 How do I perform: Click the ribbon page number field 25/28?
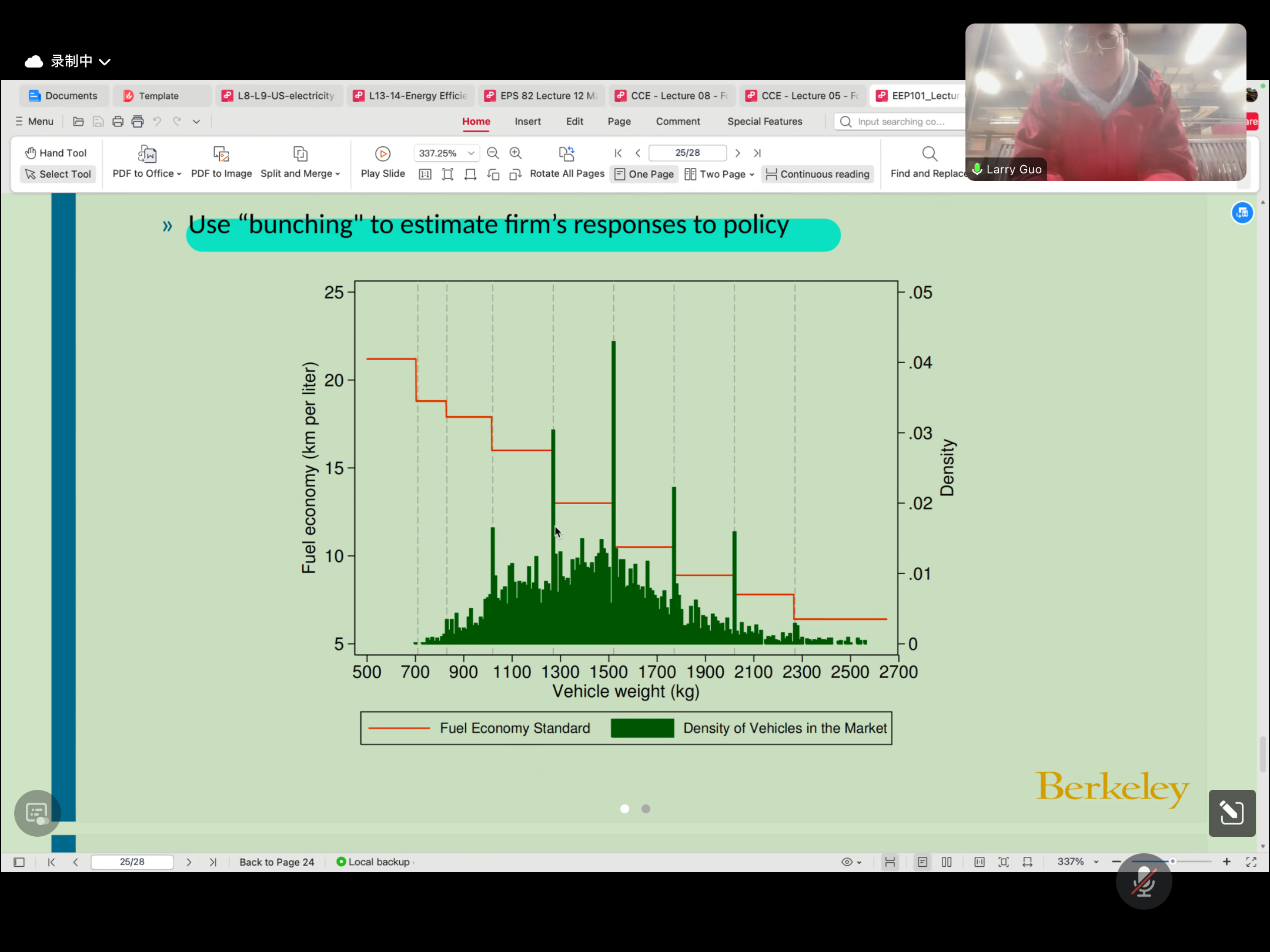[x=687, y=153]
